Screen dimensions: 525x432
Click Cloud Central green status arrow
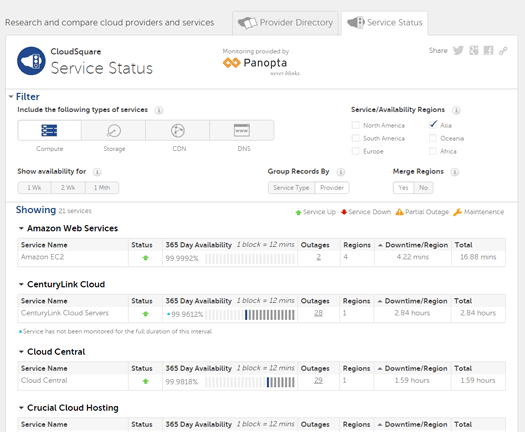click(145, 381)
